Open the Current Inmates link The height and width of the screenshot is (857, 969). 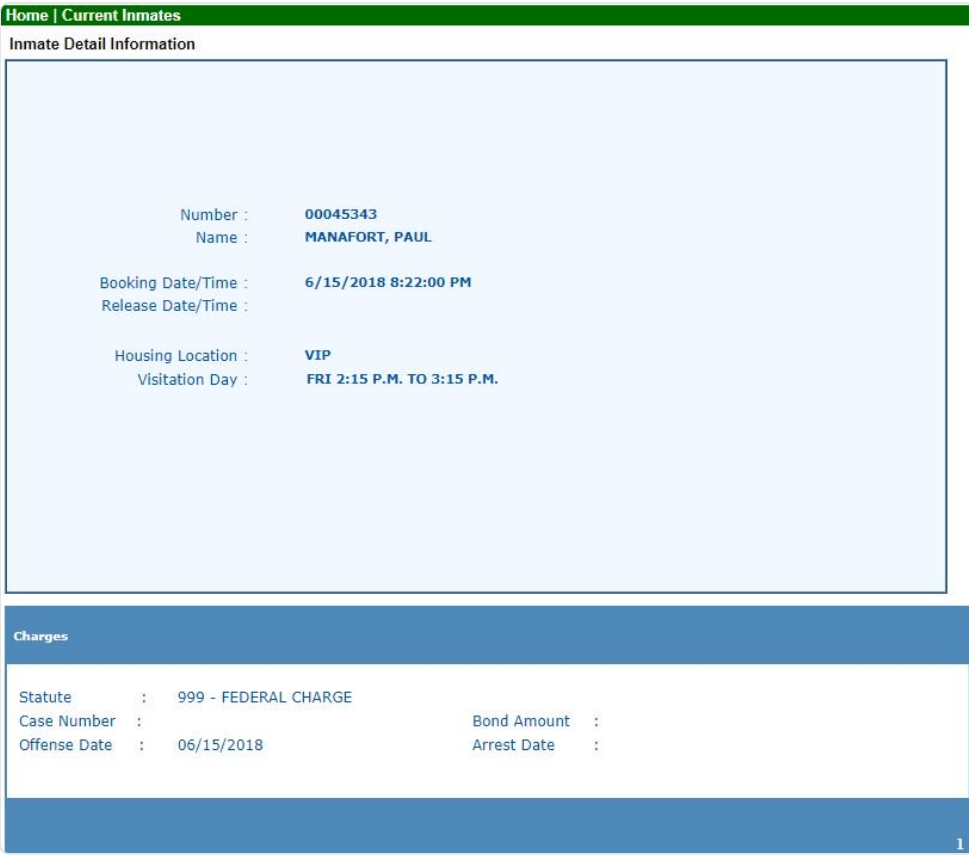click(x=121, y=16)
